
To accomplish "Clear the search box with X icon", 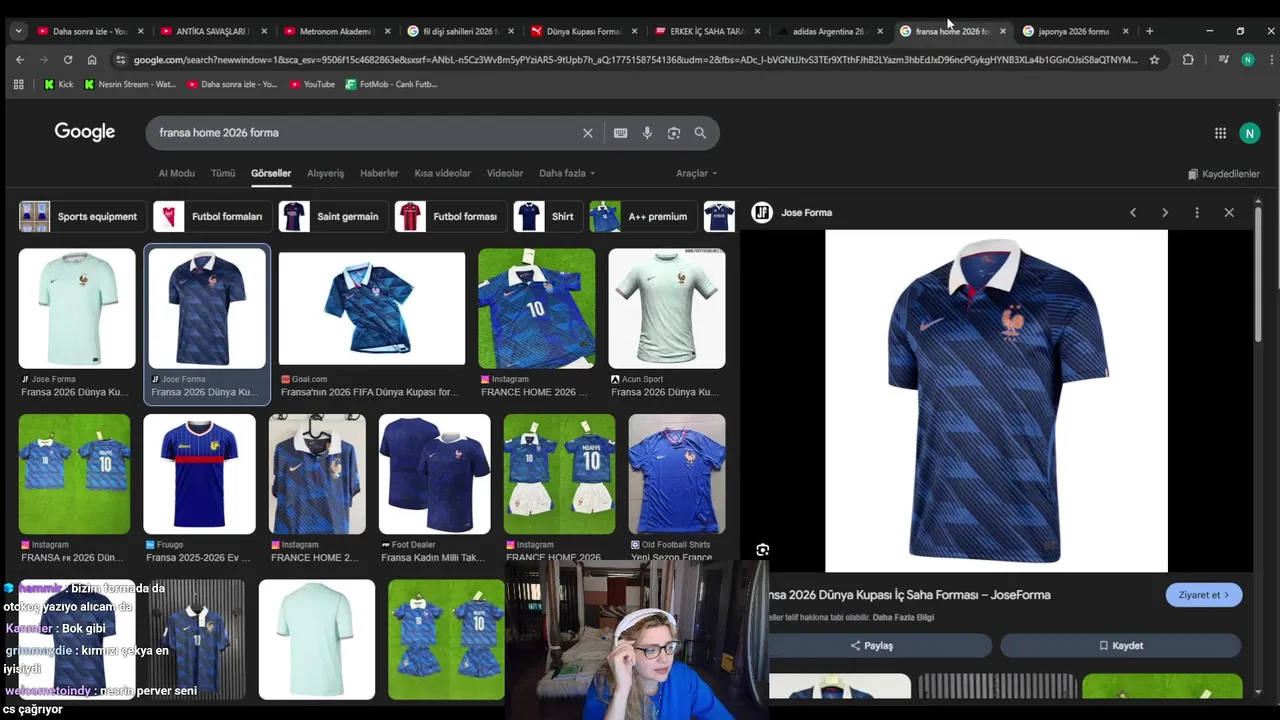I will pyautogui.click(x=588, y=133).
